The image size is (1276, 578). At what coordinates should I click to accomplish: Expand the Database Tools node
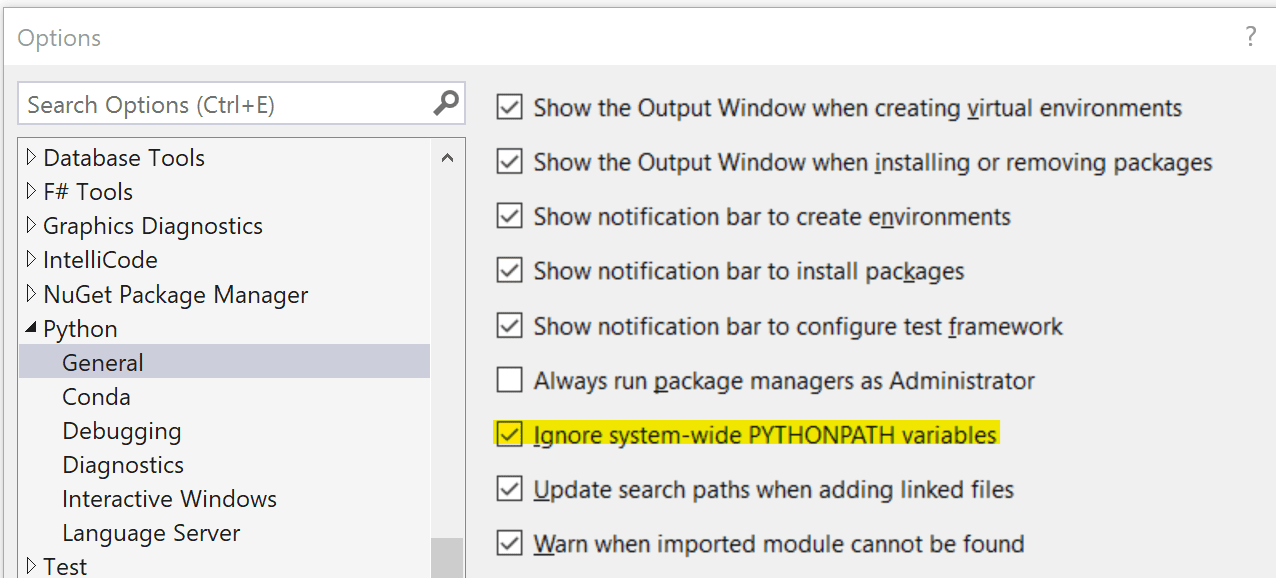(x=29, y=158)
